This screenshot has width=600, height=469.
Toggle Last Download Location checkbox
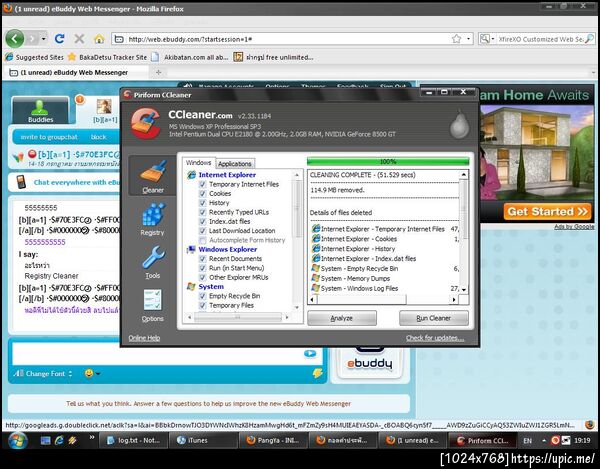203,231
